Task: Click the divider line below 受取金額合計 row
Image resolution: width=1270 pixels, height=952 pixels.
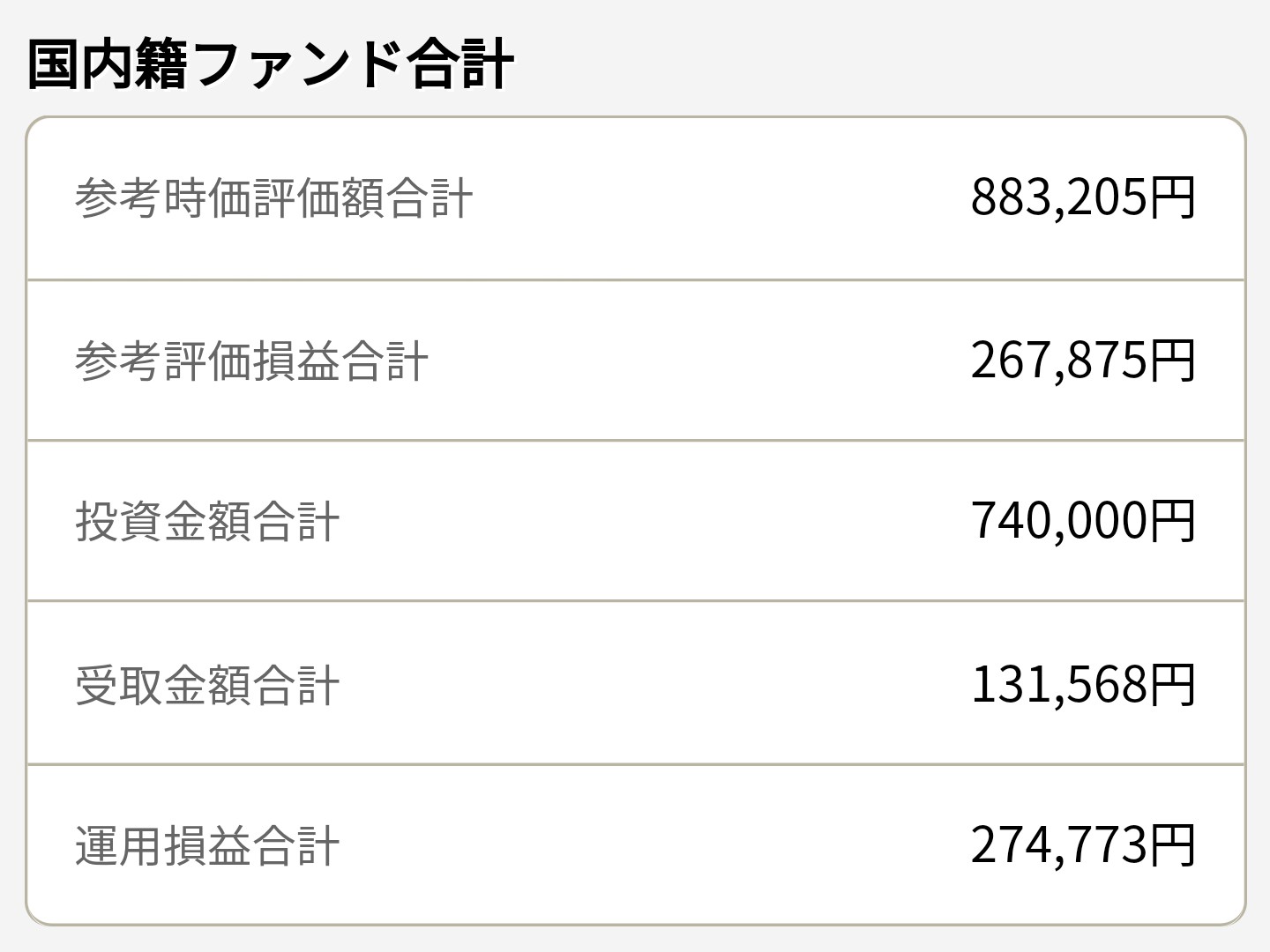Action: 635,764
